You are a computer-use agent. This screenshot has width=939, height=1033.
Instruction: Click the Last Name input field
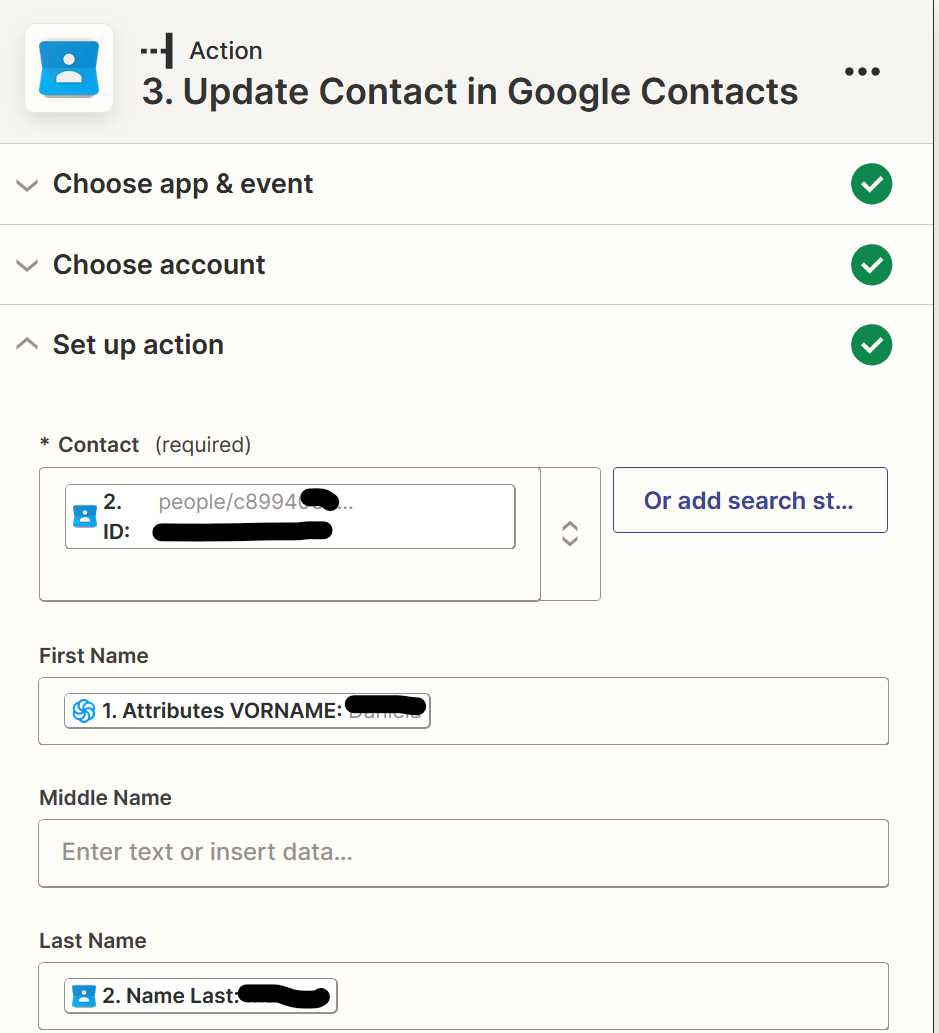(x=463, y=996)
